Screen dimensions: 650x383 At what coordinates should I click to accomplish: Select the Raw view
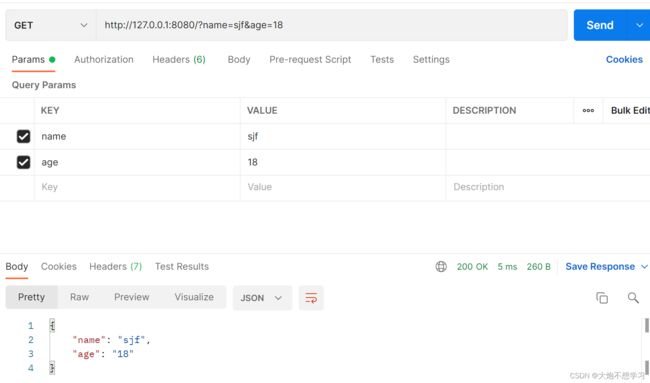79,297
